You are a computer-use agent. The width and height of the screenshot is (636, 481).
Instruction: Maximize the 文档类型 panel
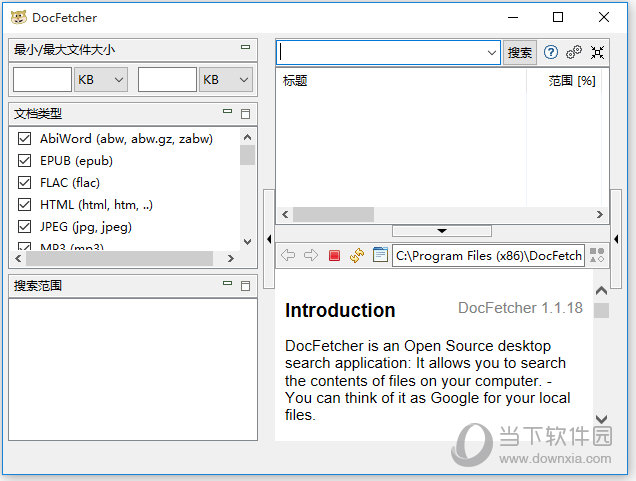(245, 114)
